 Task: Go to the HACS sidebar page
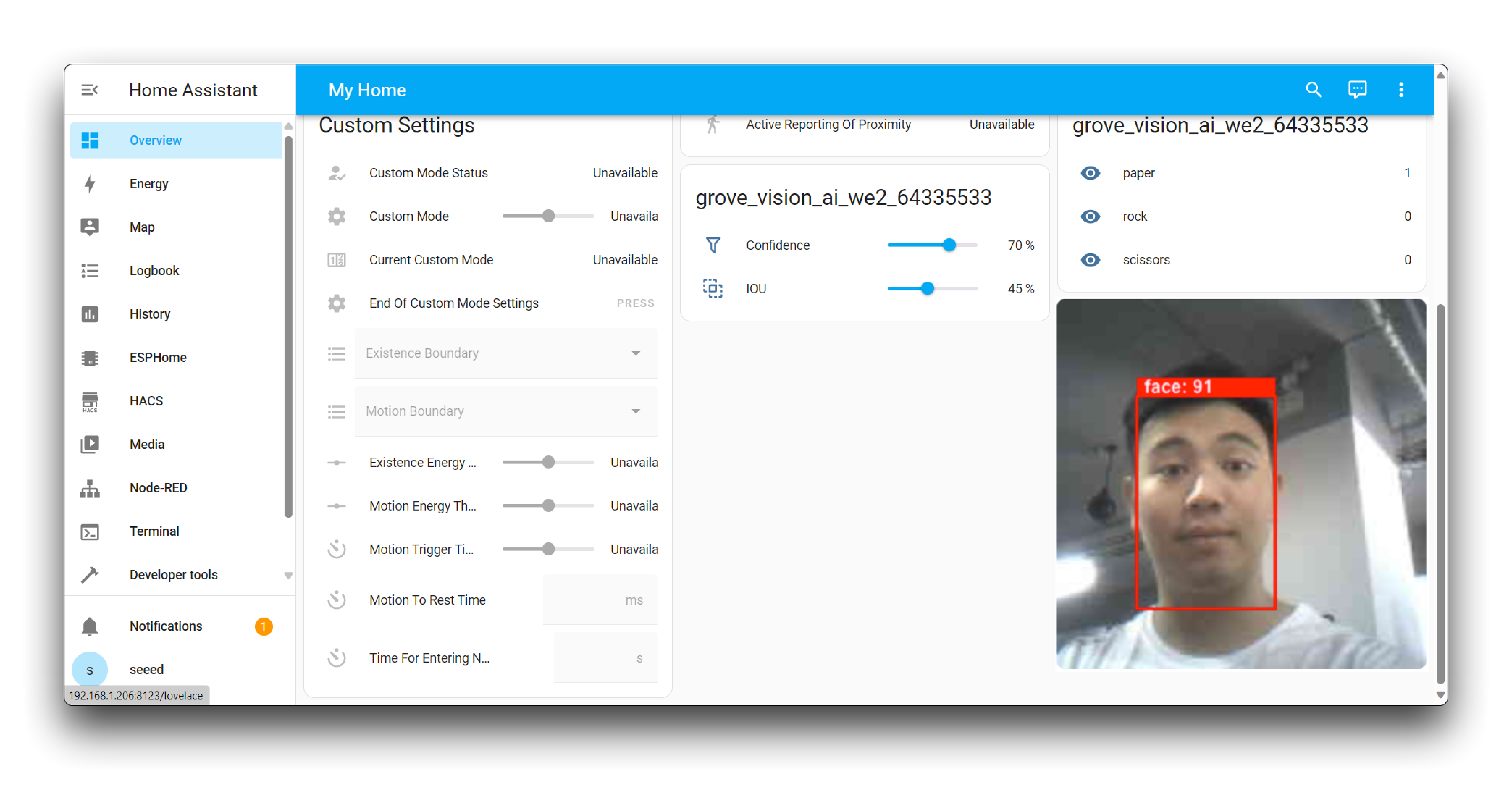click(146, 400)
